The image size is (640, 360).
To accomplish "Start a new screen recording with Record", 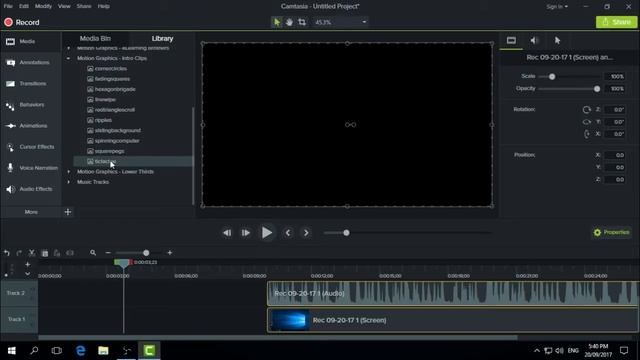I will [22, 22].
